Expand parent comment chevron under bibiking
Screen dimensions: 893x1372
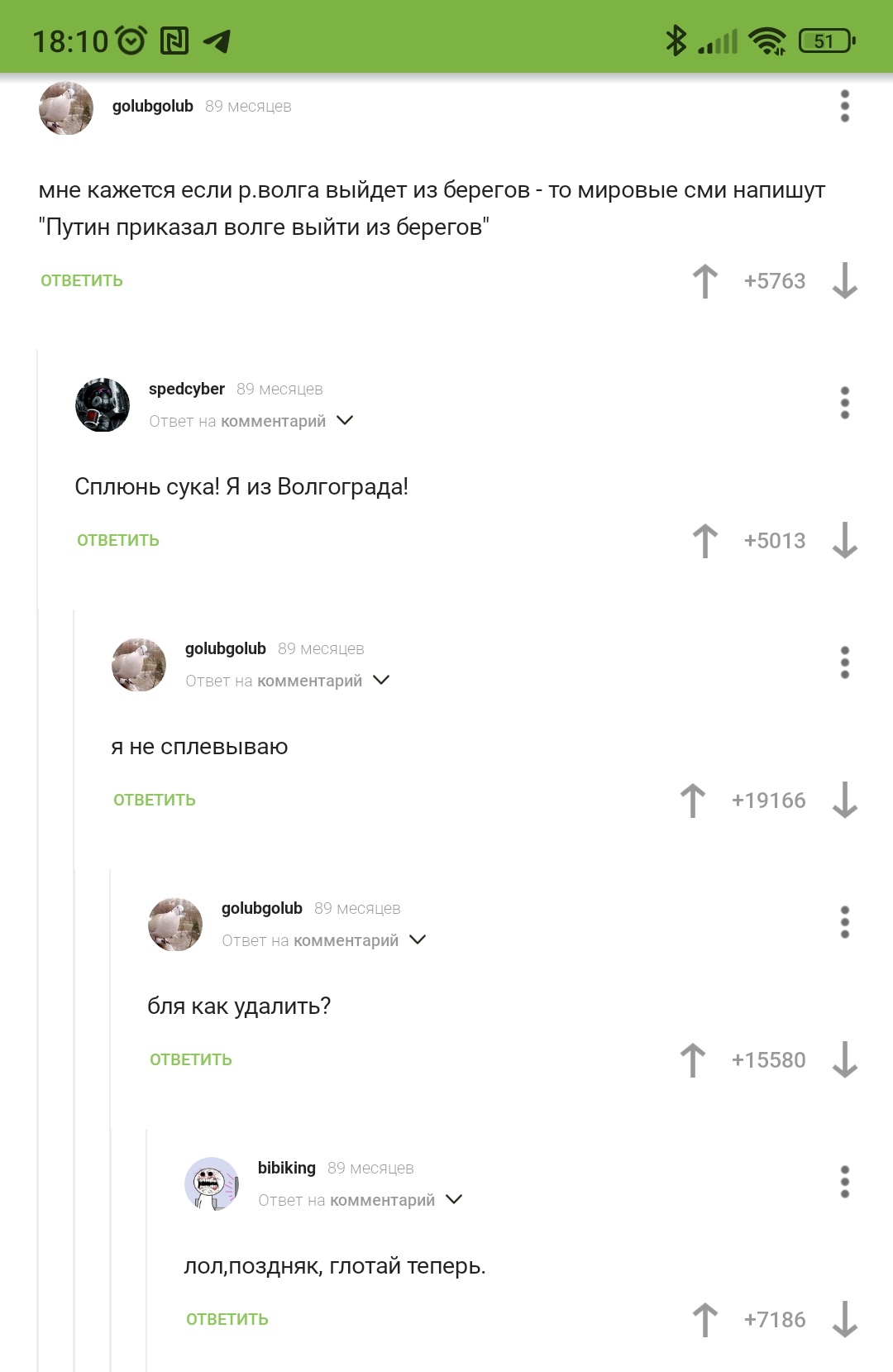coord(454,1200)
